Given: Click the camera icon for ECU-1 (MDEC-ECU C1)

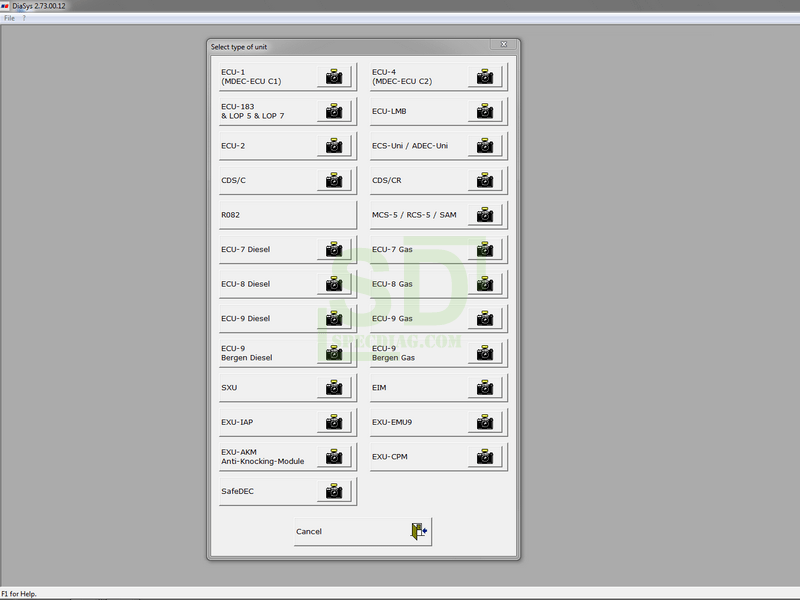Looking at the screenshot, I should (334, 77).
